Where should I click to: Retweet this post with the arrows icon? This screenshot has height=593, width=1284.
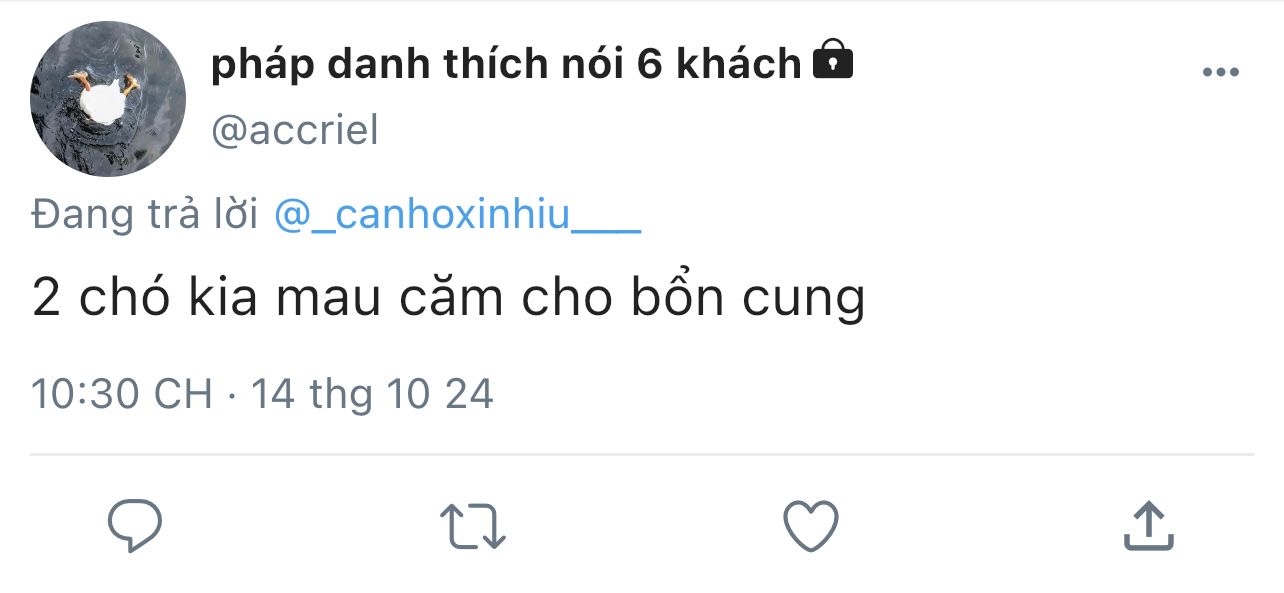(473, 527)
